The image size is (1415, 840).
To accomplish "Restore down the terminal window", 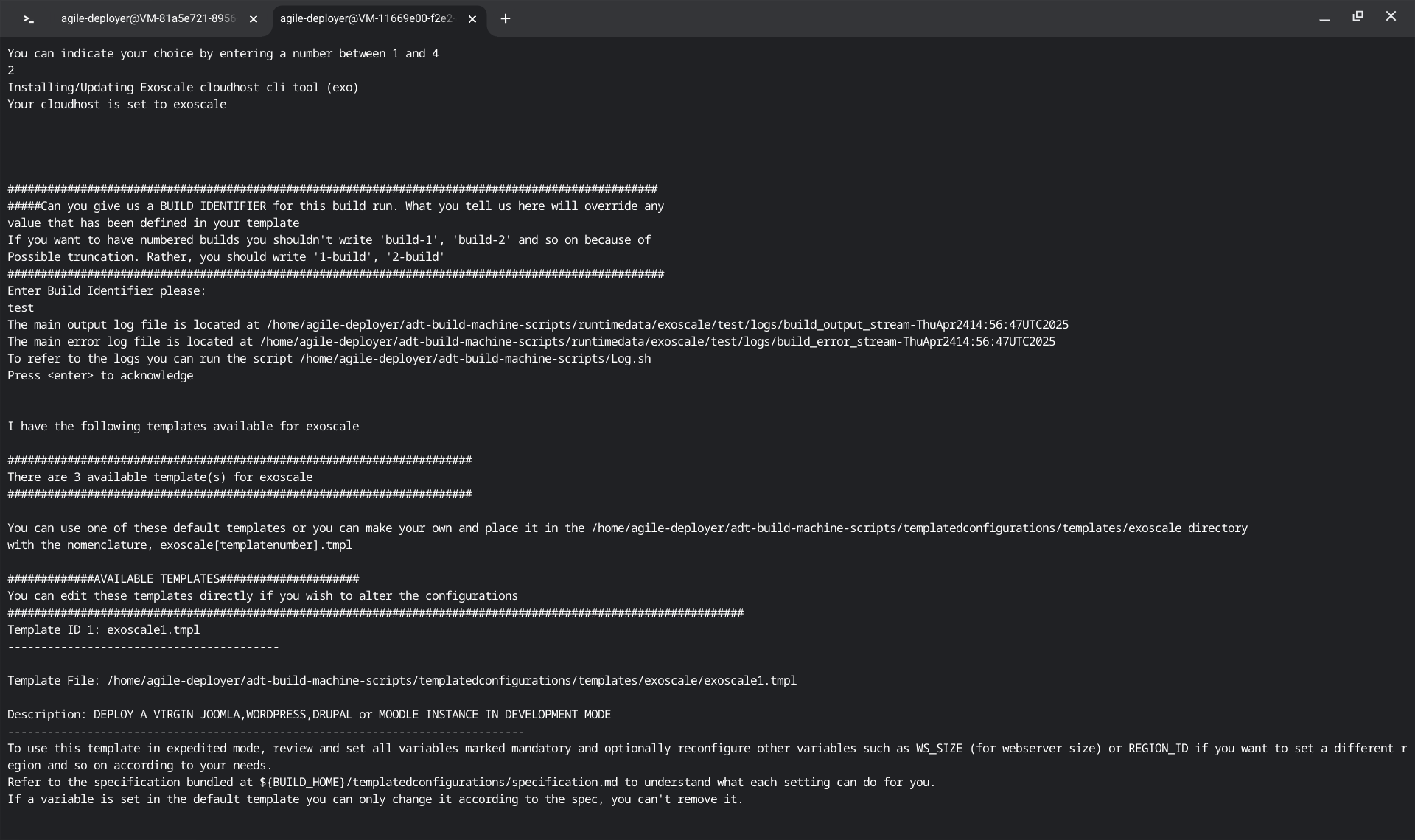I will 1358,17.
